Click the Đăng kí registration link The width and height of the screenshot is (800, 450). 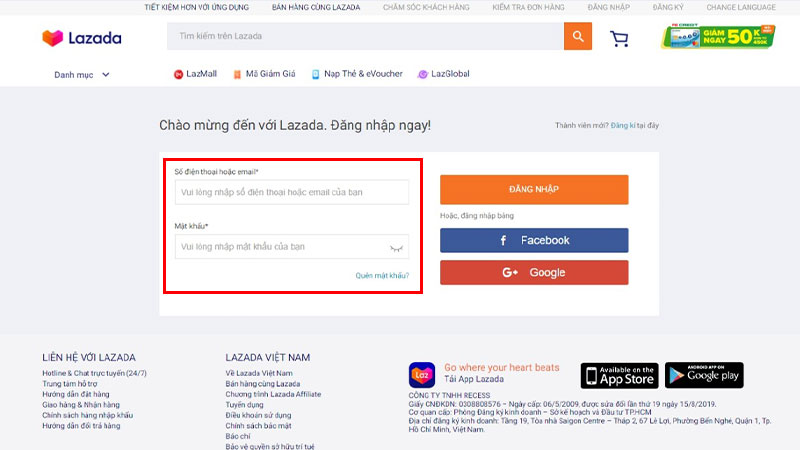[623, 126]
